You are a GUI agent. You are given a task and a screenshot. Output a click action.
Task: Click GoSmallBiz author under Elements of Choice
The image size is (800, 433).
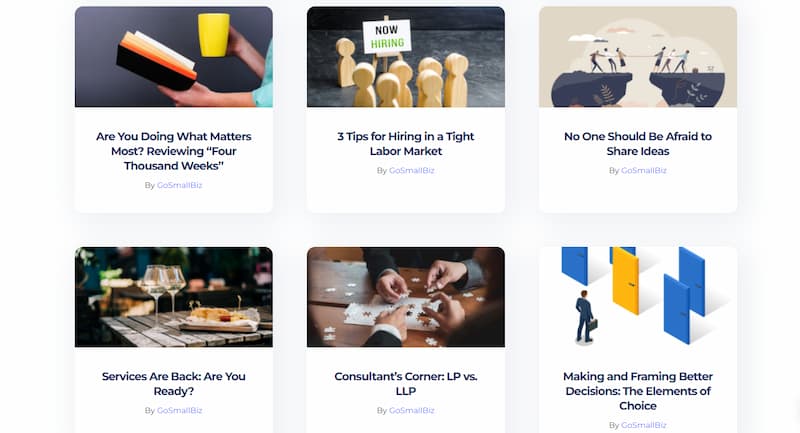644,425
